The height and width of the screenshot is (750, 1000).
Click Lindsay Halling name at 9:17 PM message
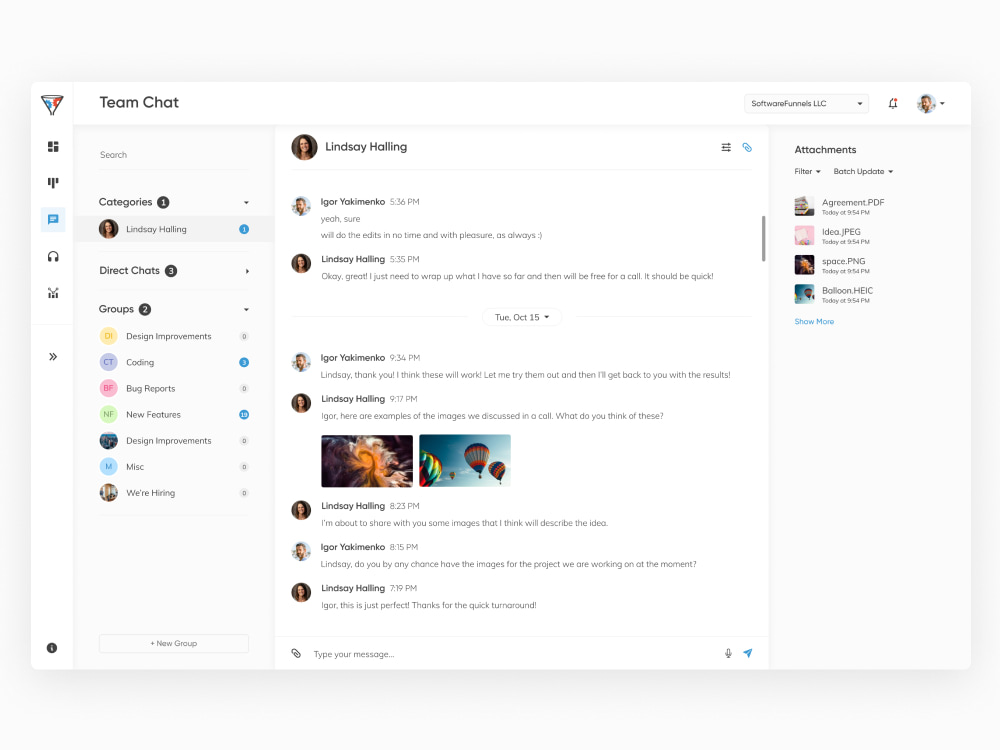click(x=353, y=399)
